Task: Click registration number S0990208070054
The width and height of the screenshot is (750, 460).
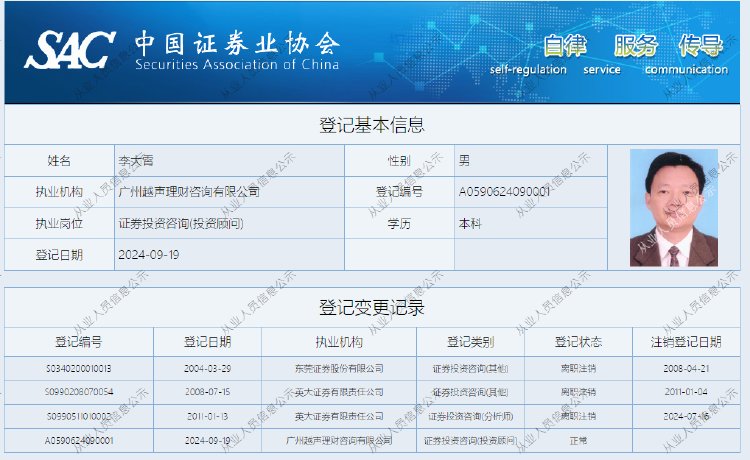Action: coord(79,392)
